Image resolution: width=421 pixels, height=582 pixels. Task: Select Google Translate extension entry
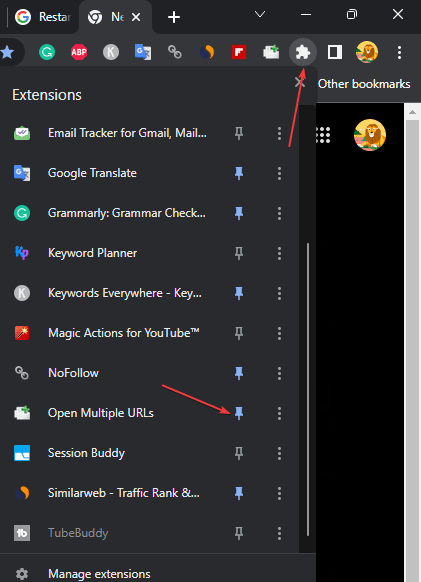92,173
